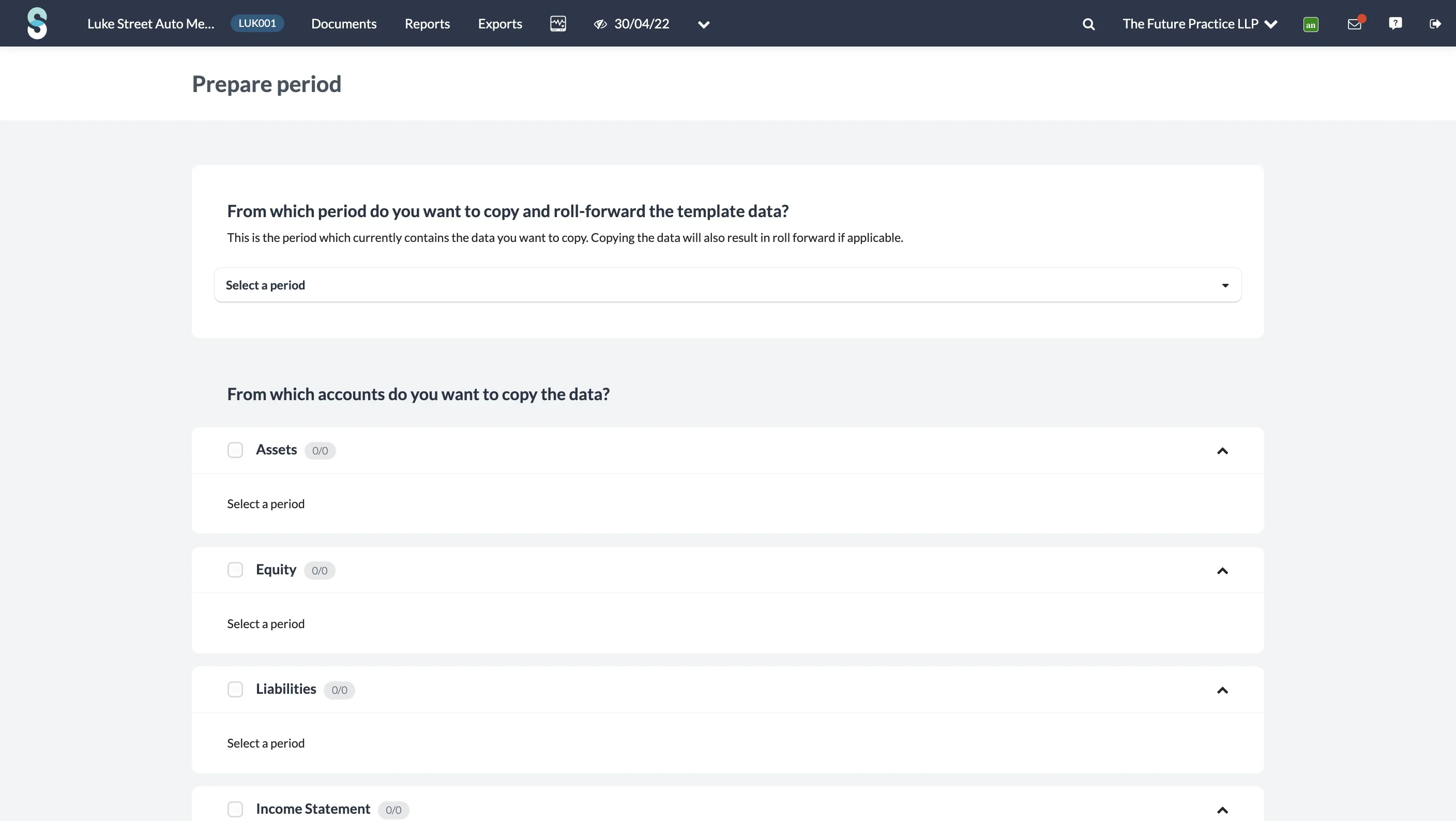Click the Silverfin S logo

(x=37, y=23)
